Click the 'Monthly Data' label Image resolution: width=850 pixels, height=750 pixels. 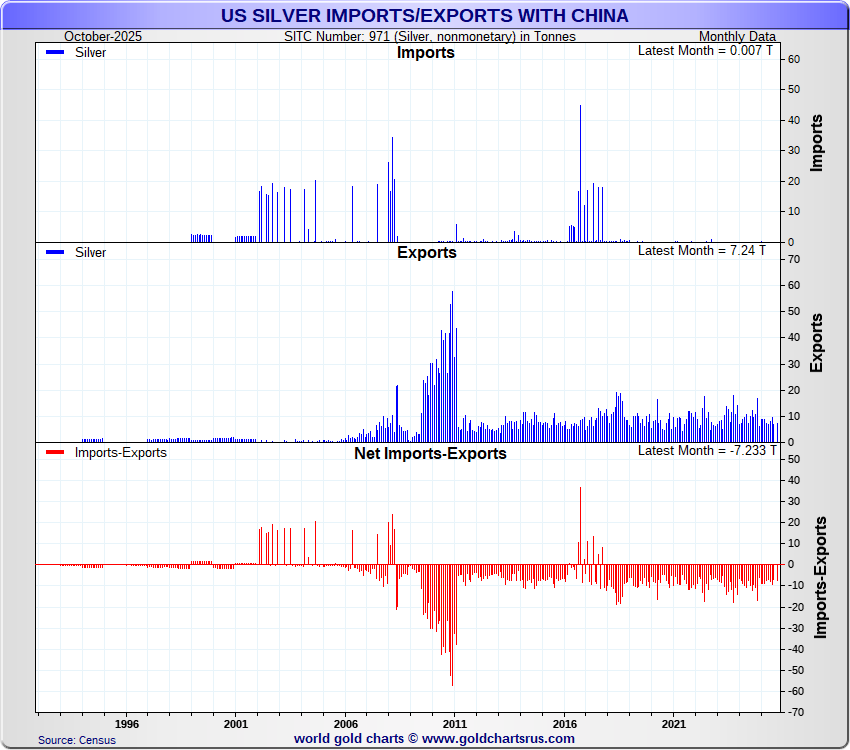737,37
